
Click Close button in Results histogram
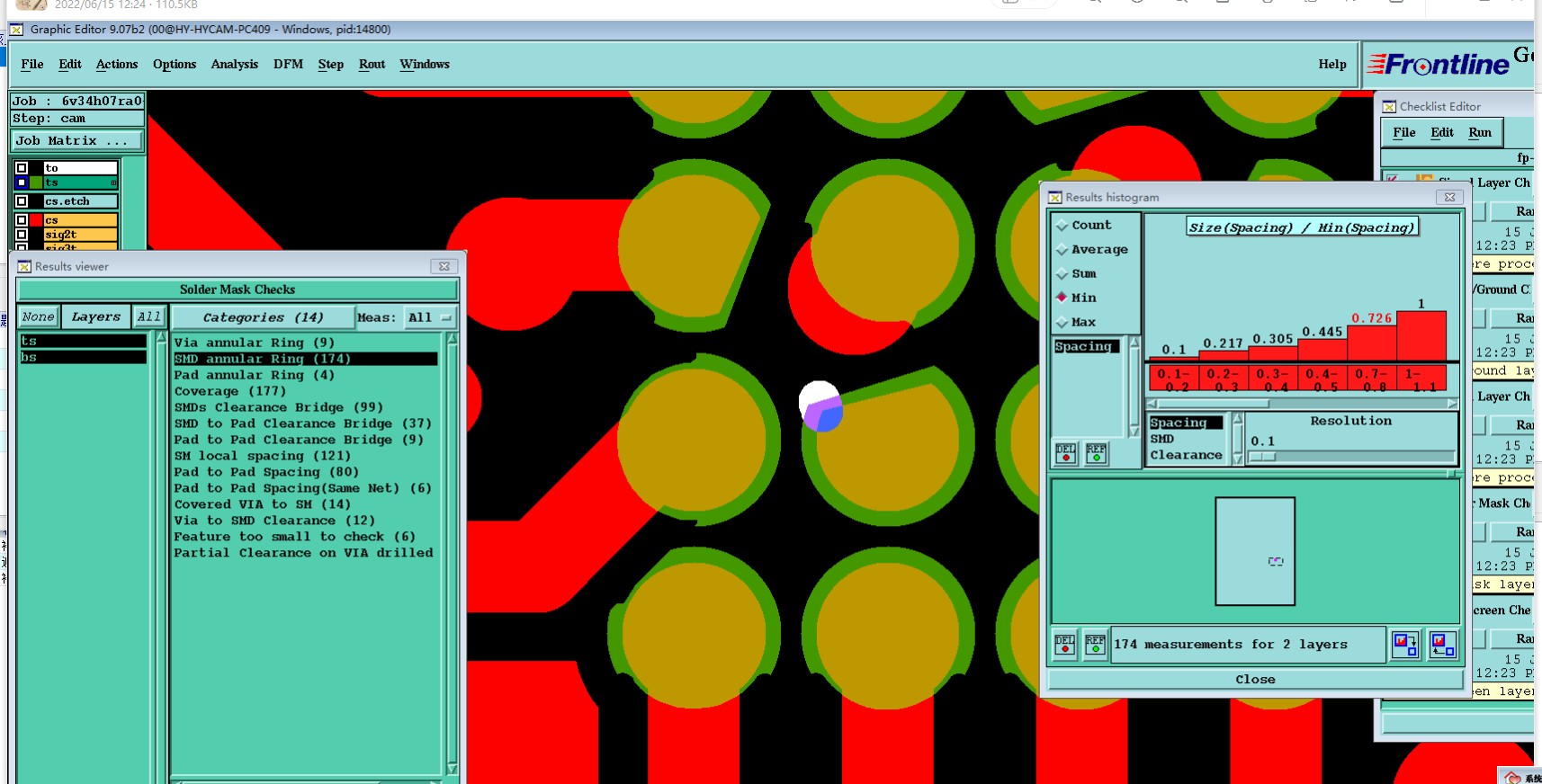[1255, 680]
